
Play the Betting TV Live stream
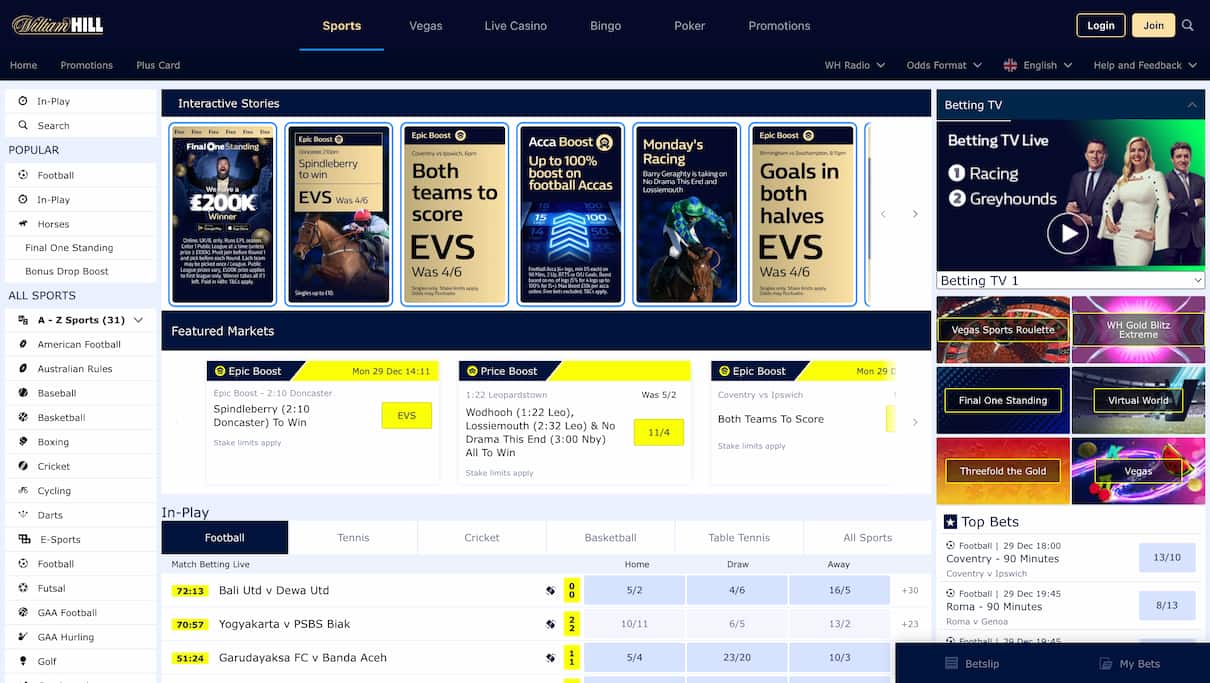point(1068,233)
